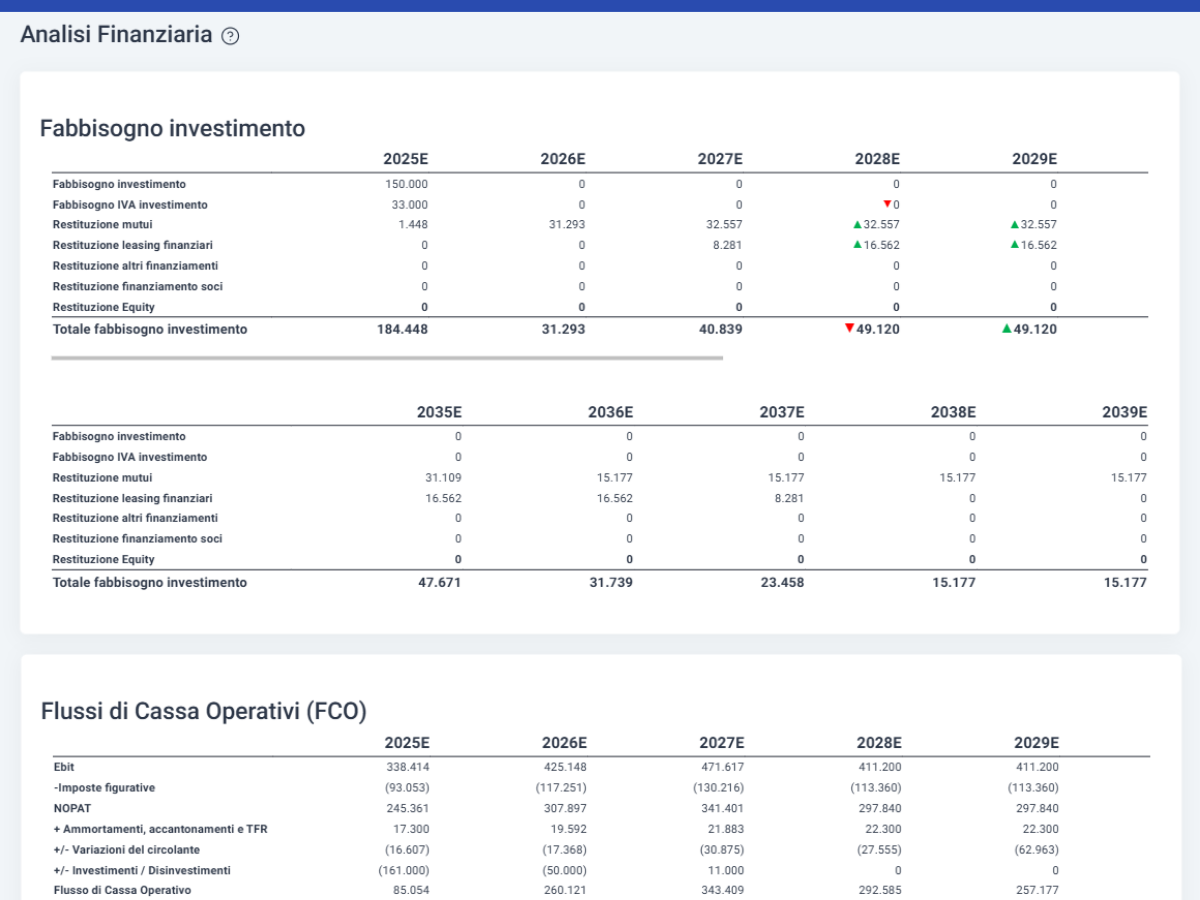
Task: Select the (161.000) investimenti value
Action: [x=404, y=870]
